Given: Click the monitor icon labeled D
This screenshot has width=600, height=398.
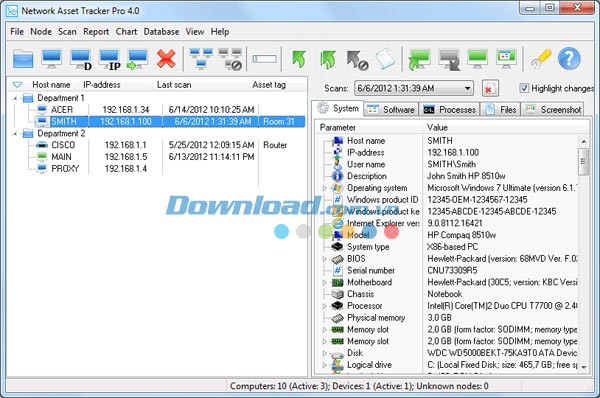Looking at the screenshot, I should point(81,60).
